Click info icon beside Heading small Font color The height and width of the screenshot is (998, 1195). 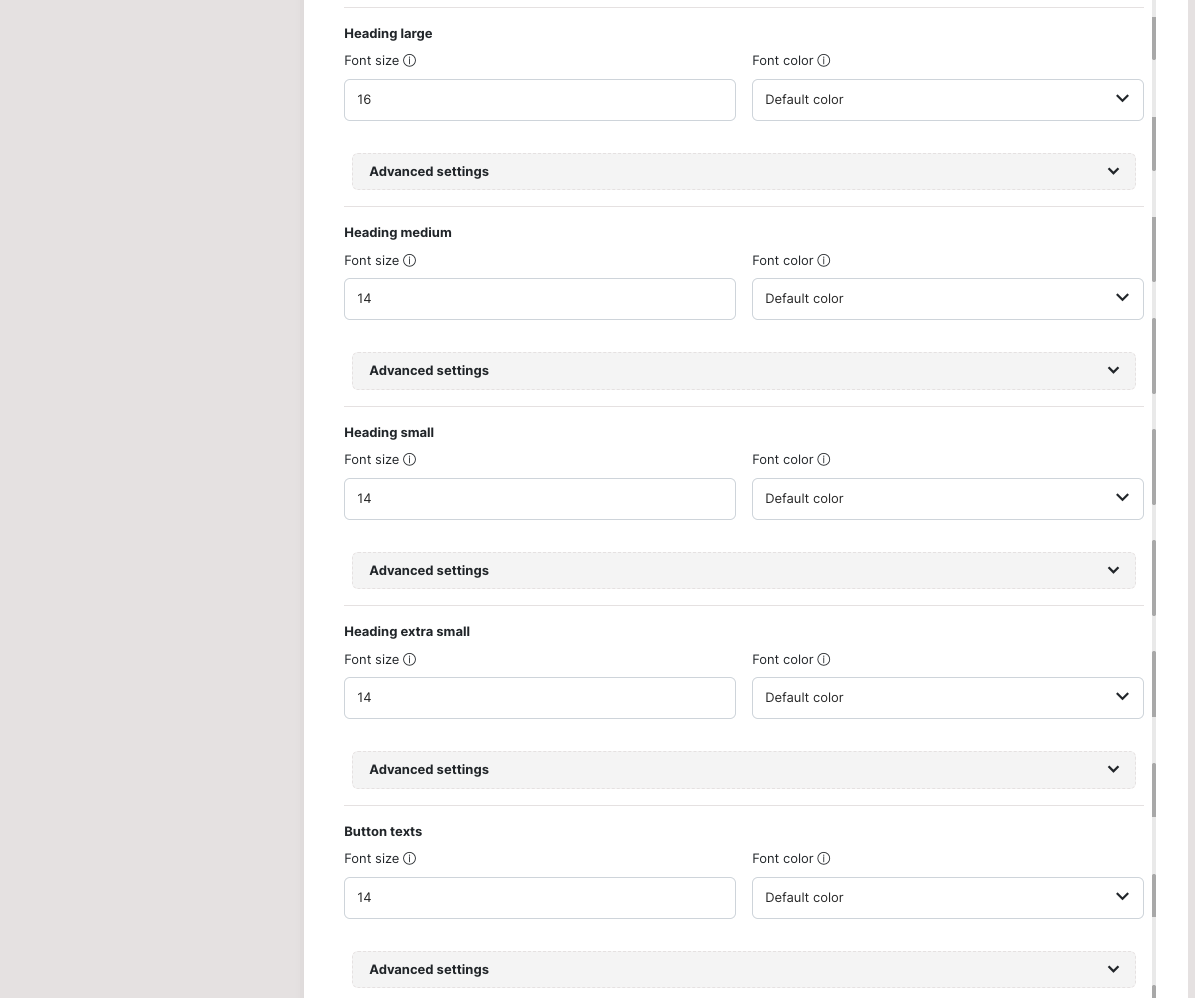pyautogui.click(x=823, y=460)
